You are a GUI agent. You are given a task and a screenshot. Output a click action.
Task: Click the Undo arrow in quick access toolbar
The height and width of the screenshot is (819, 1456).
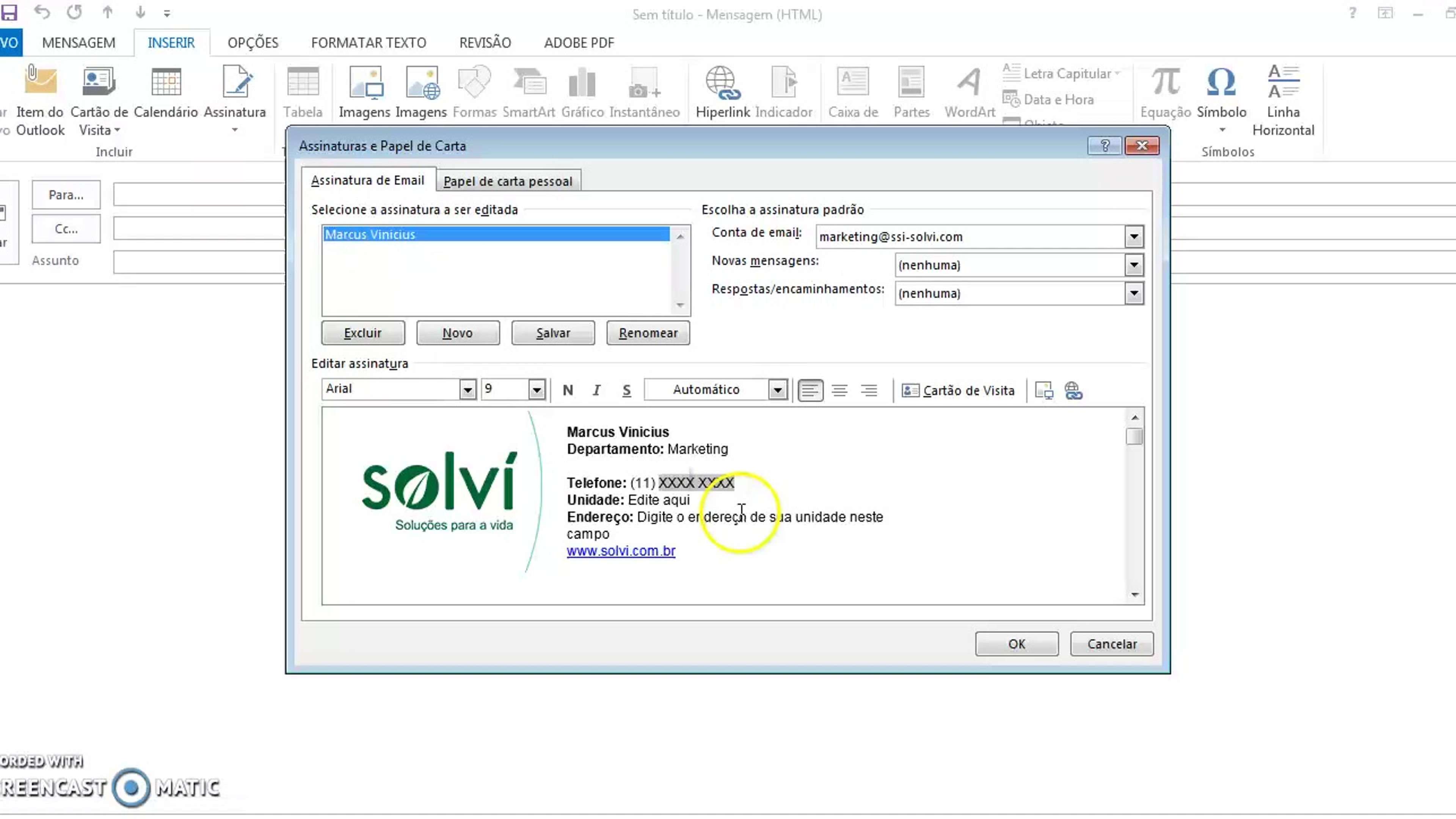pyautogui.click(x=42, y=13)
